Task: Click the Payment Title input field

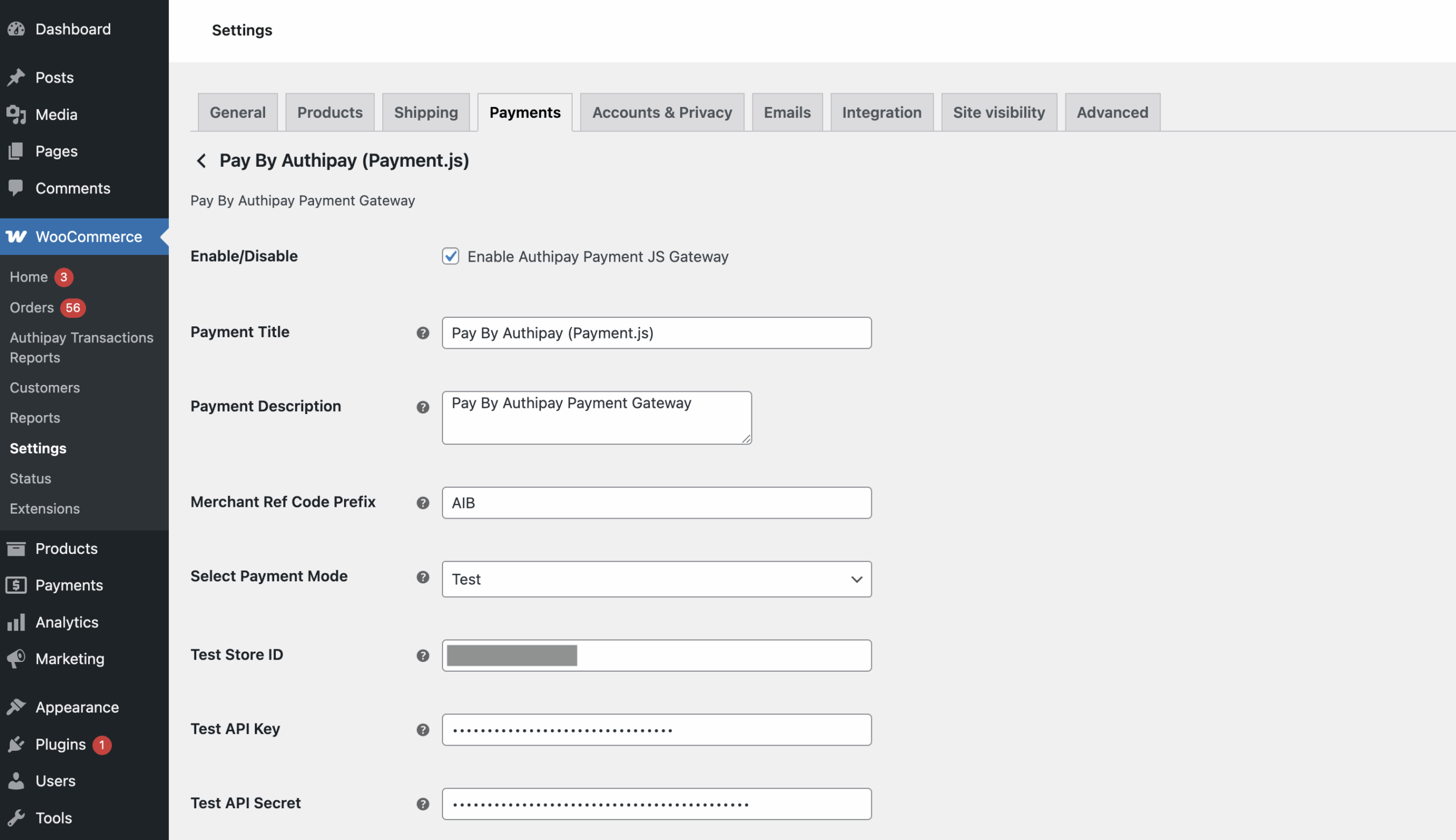Action: (656, 333)
